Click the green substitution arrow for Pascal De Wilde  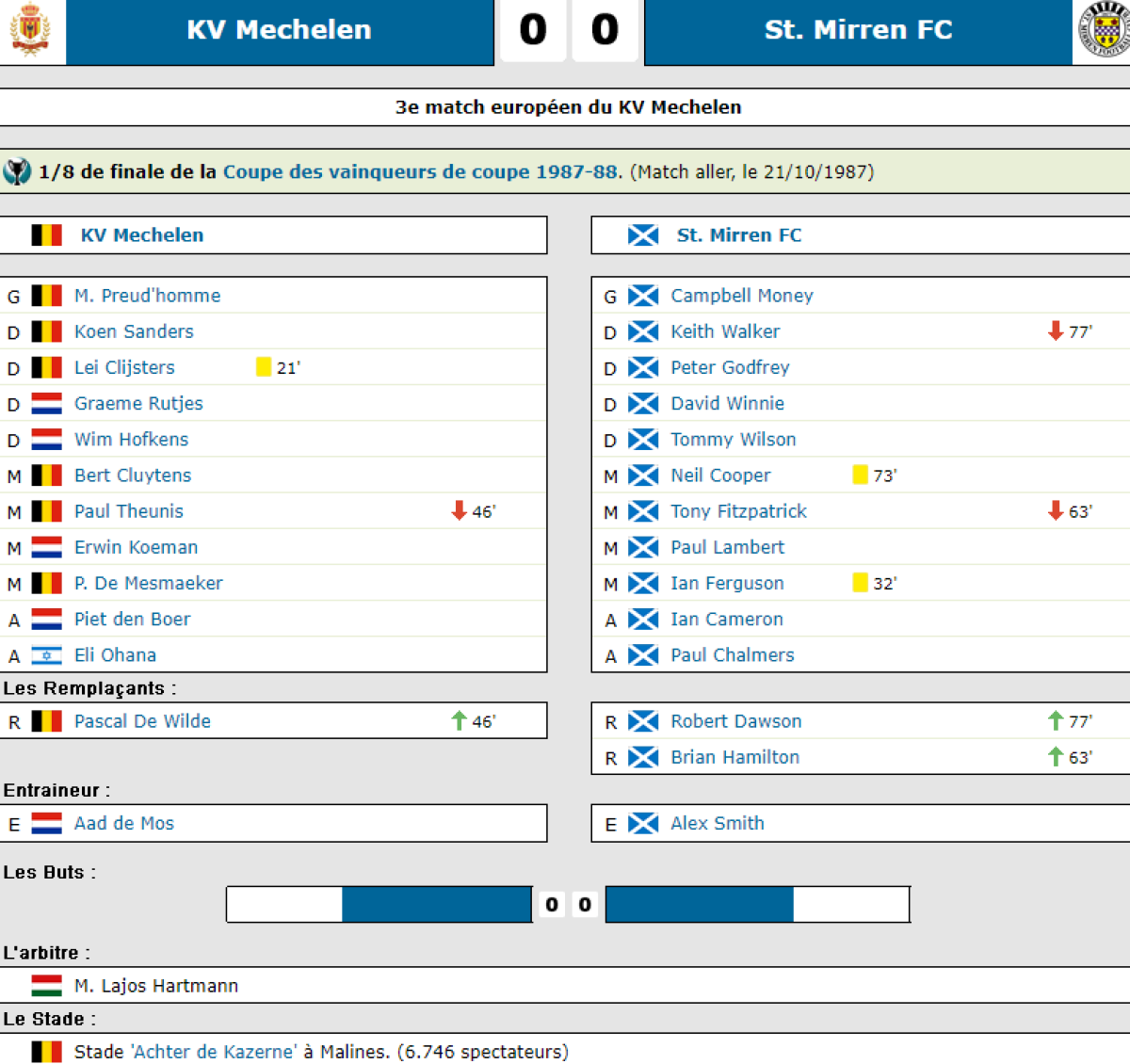coord(460,721)
